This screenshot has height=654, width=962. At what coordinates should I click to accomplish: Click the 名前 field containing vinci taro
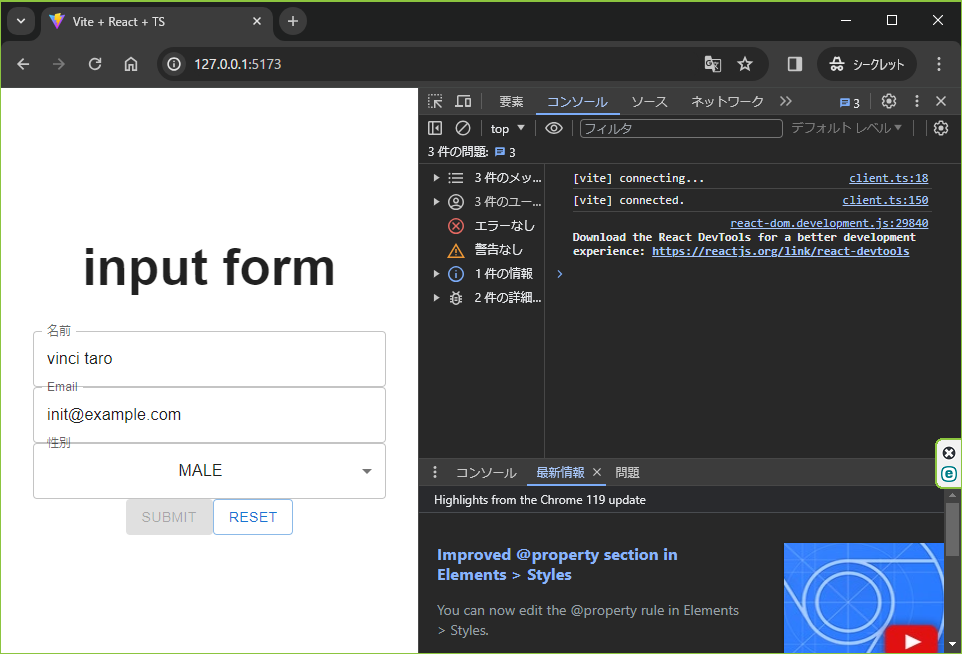coord(209,359)
